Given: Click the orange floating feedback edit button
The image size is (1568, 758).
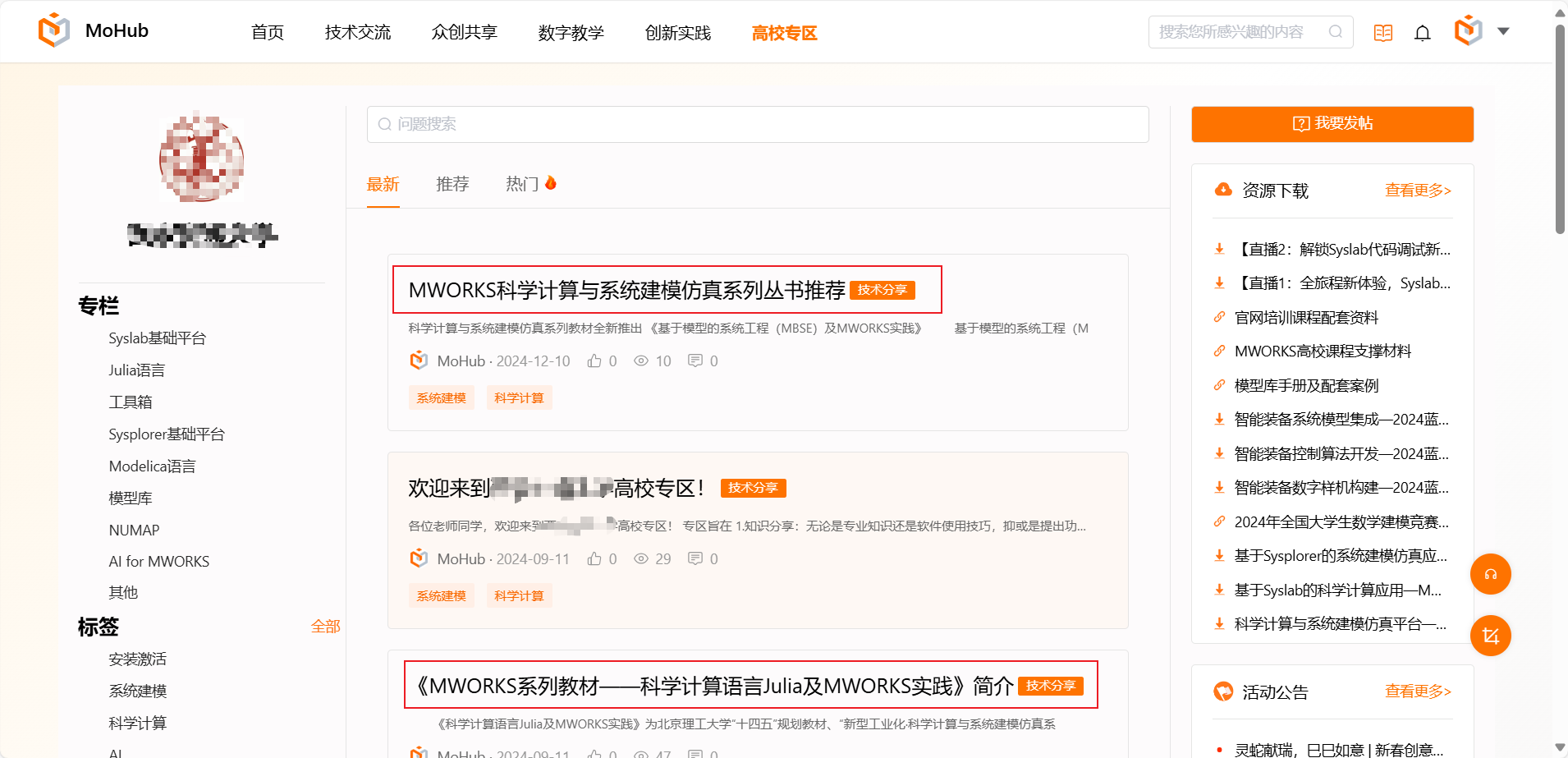Looking at the screenshot, I should [x=1491, y=636].
